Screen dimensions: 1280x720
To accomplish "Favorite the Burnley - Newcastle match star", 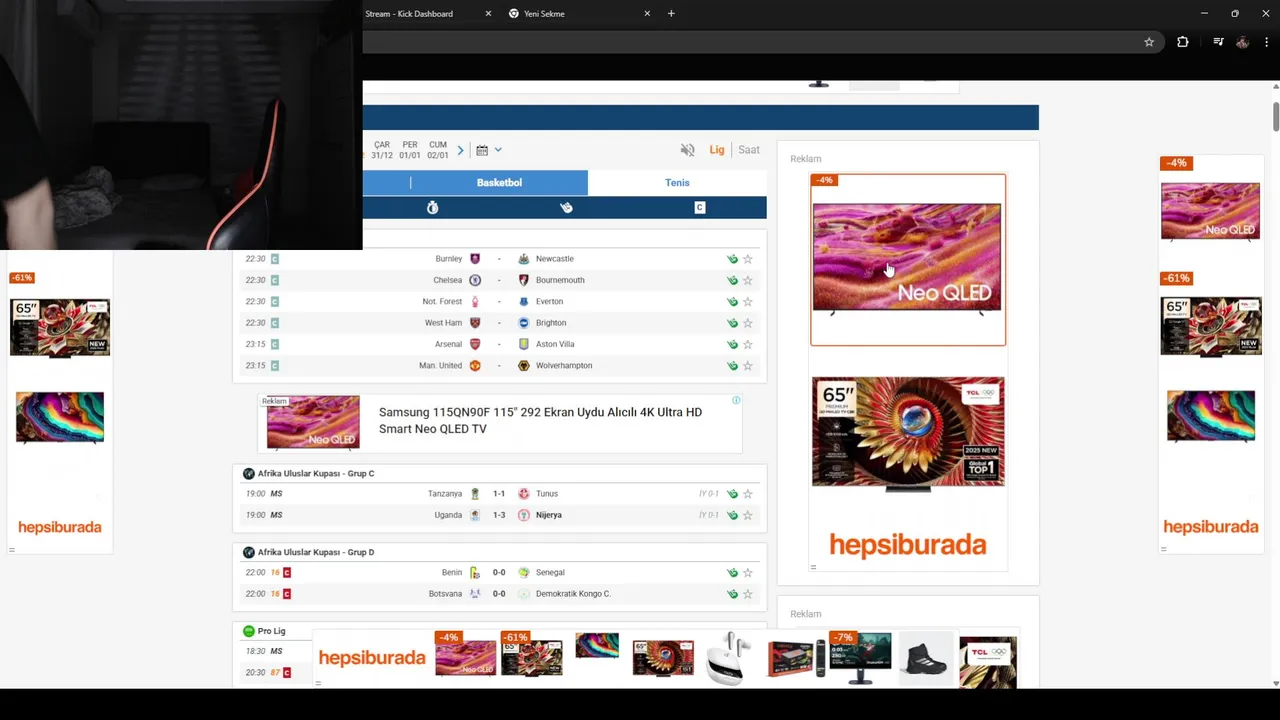I will [x=747, y=259].
